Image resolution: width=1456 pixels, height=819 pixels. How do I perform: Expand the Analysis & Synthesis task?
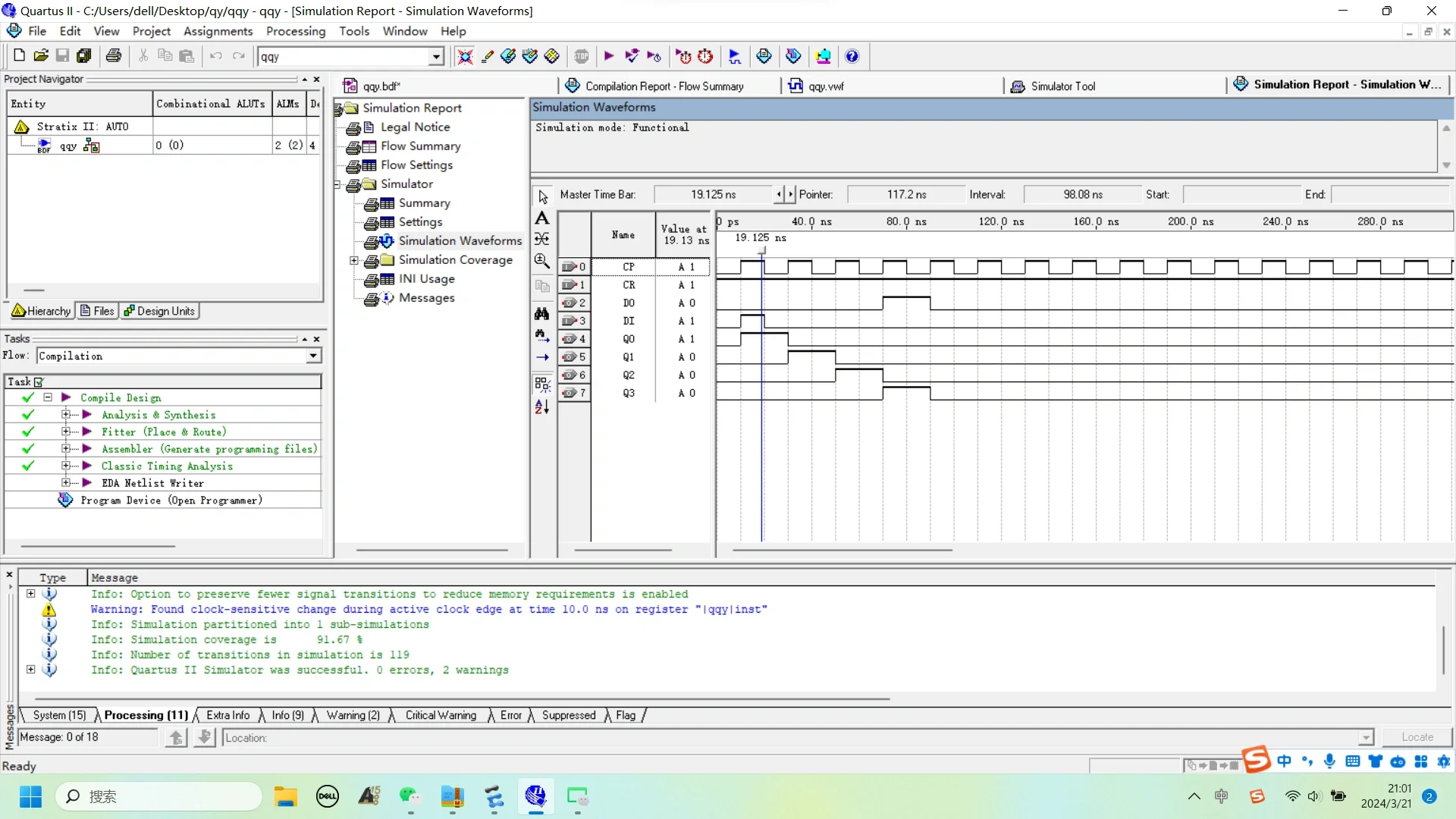pos(66,415)
